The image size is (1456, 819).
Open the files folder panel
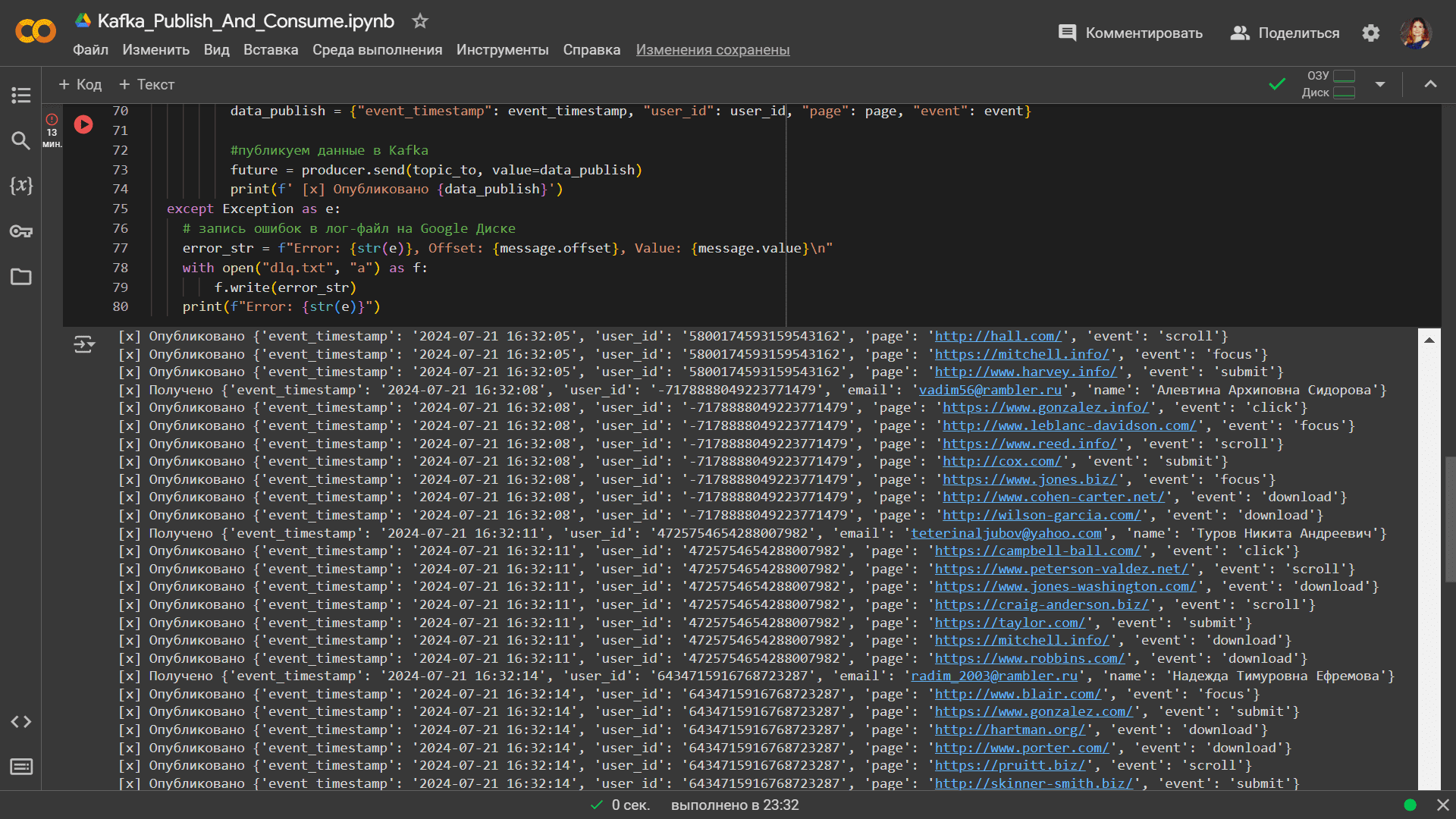(20, 277)
